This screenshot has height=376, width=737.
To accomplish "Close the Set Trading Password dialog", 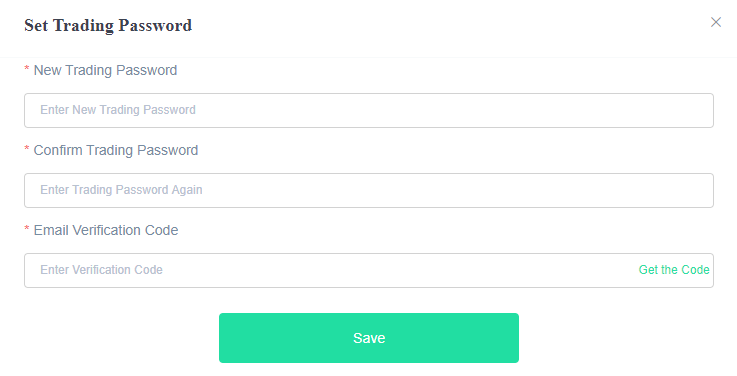I will pyautogui.click(x=715, y=22).
